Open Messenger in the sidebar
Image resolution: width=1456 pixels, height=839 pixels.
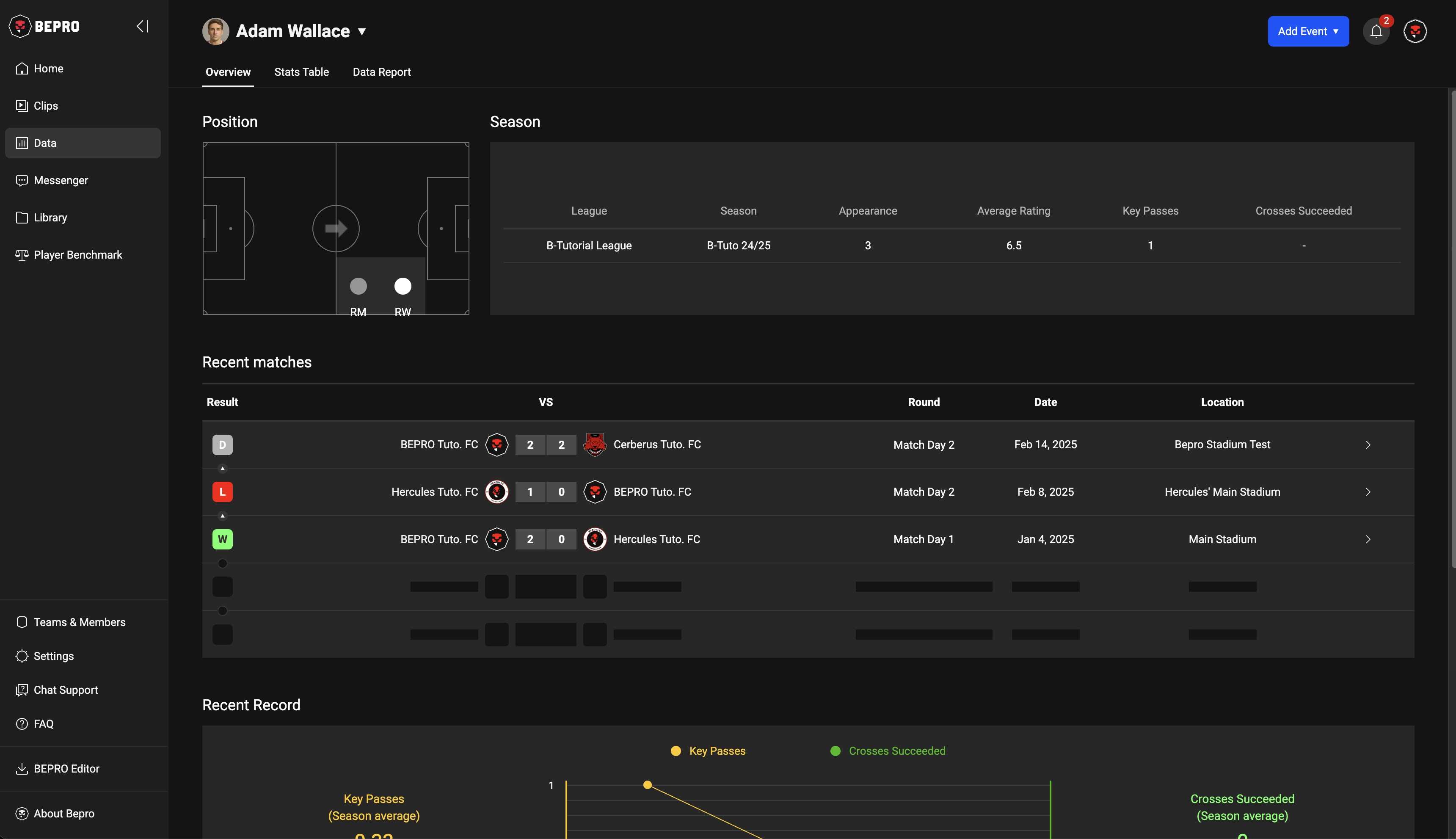click(61, 180)
